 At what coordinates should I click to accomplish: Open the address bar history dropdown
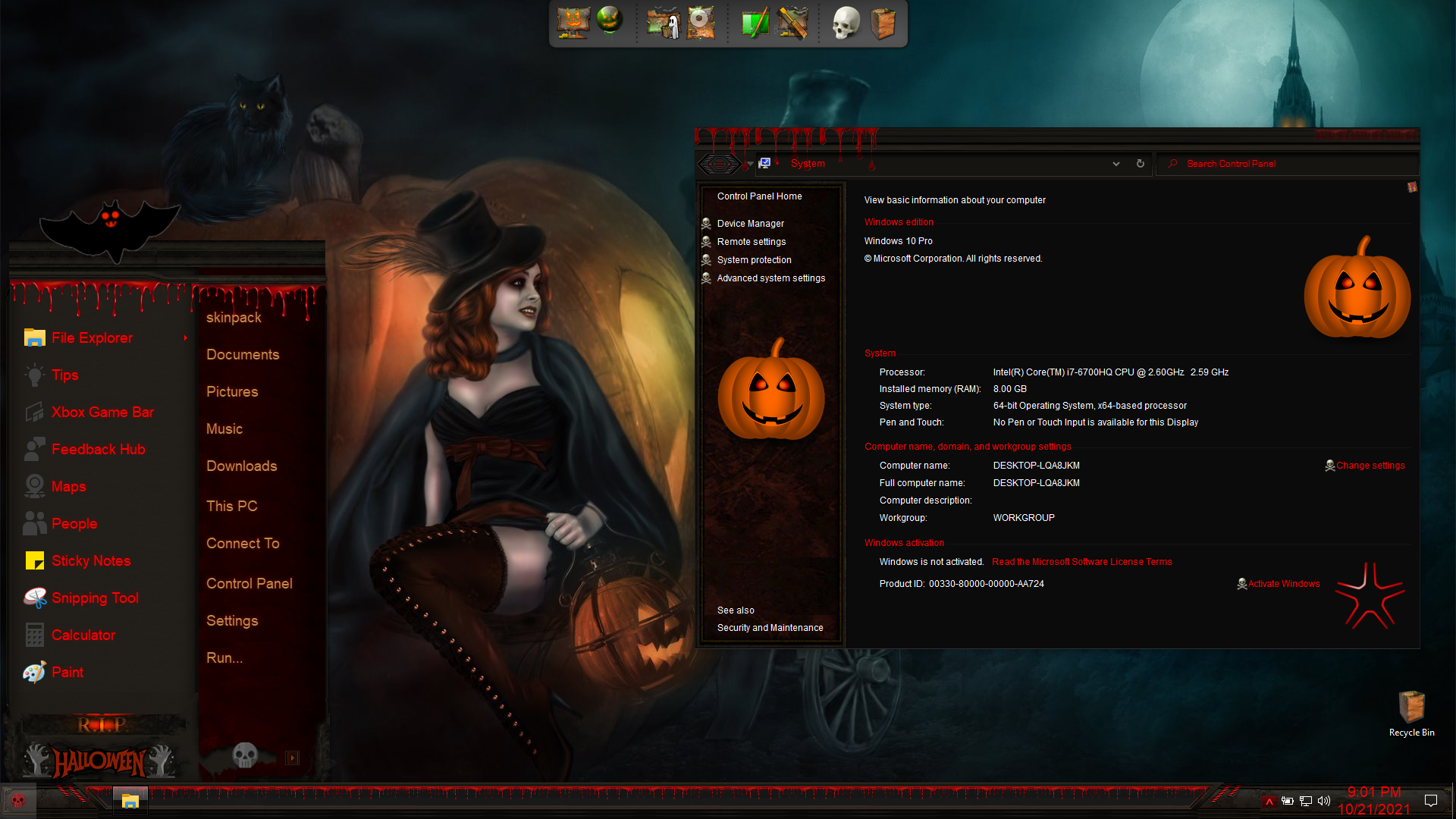[1116, 164]
